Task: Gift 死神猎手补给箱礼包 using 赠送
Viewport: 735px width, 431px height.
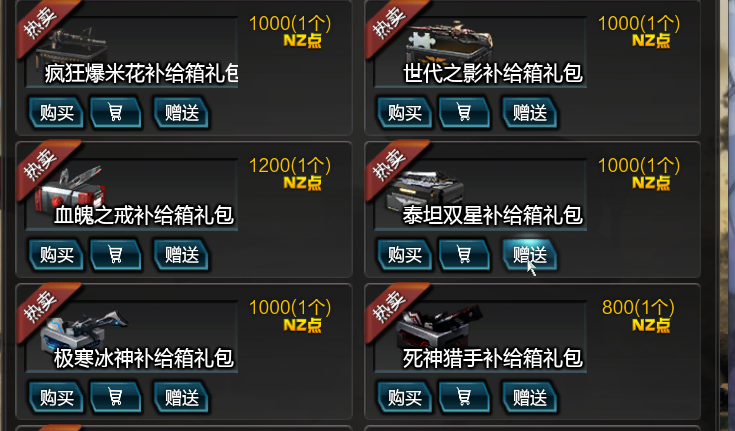Action: click(x=530, y=398)
